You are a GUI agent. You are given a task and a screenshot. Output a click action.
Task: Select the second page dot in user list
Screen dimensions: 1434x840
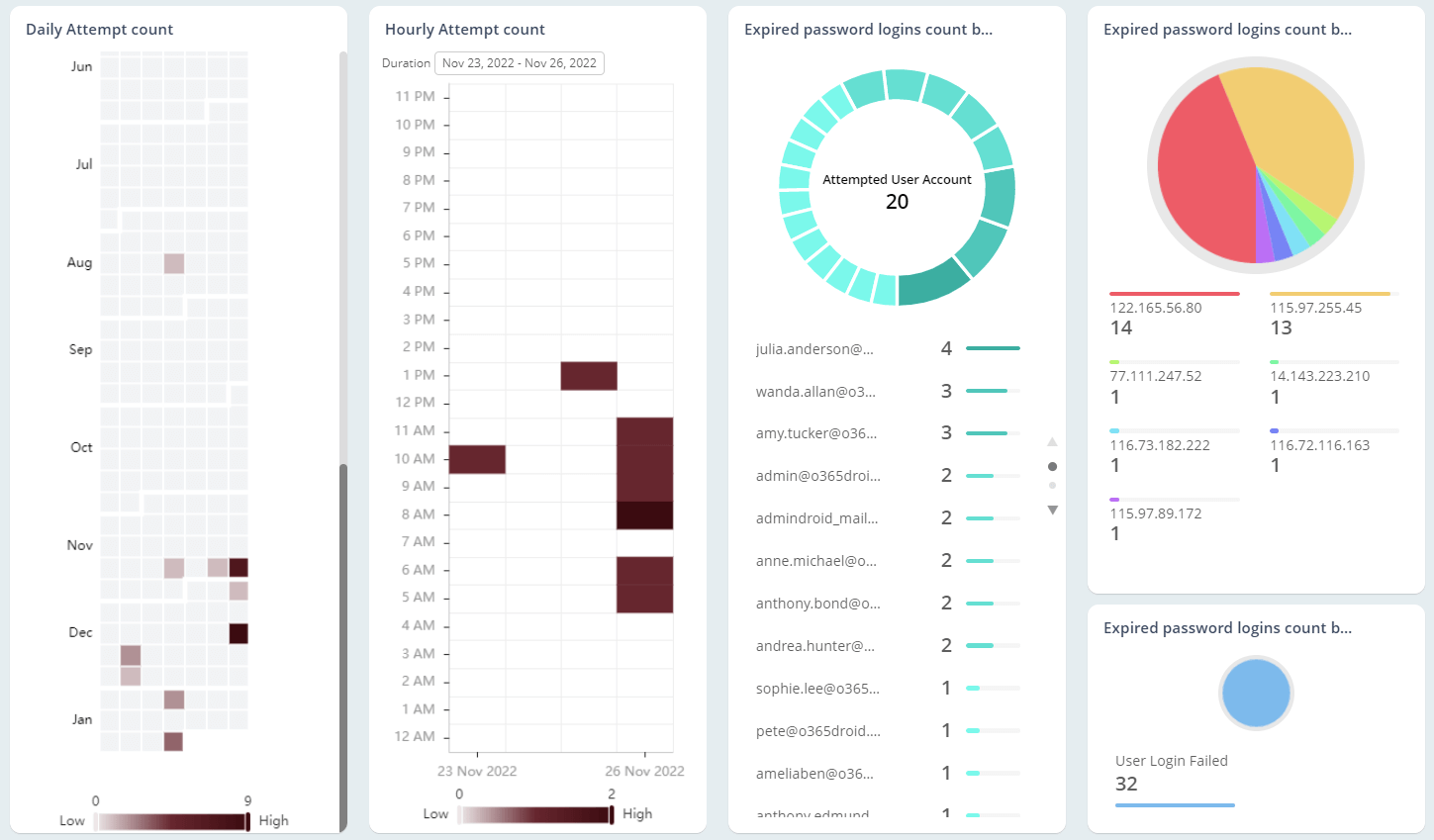1052,486
